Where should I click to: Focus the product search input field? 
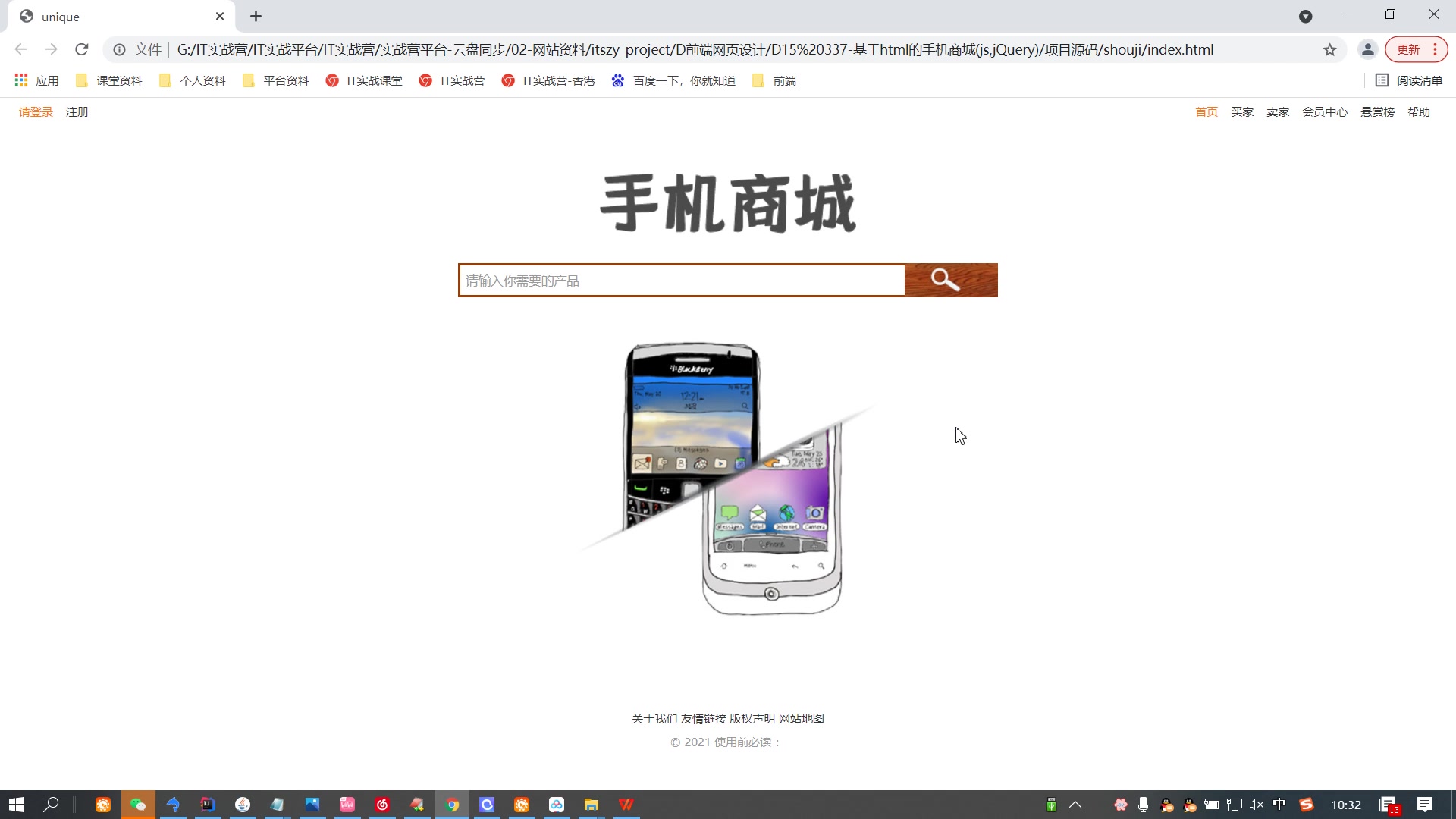pyautogui.click(x=682, y=281)
